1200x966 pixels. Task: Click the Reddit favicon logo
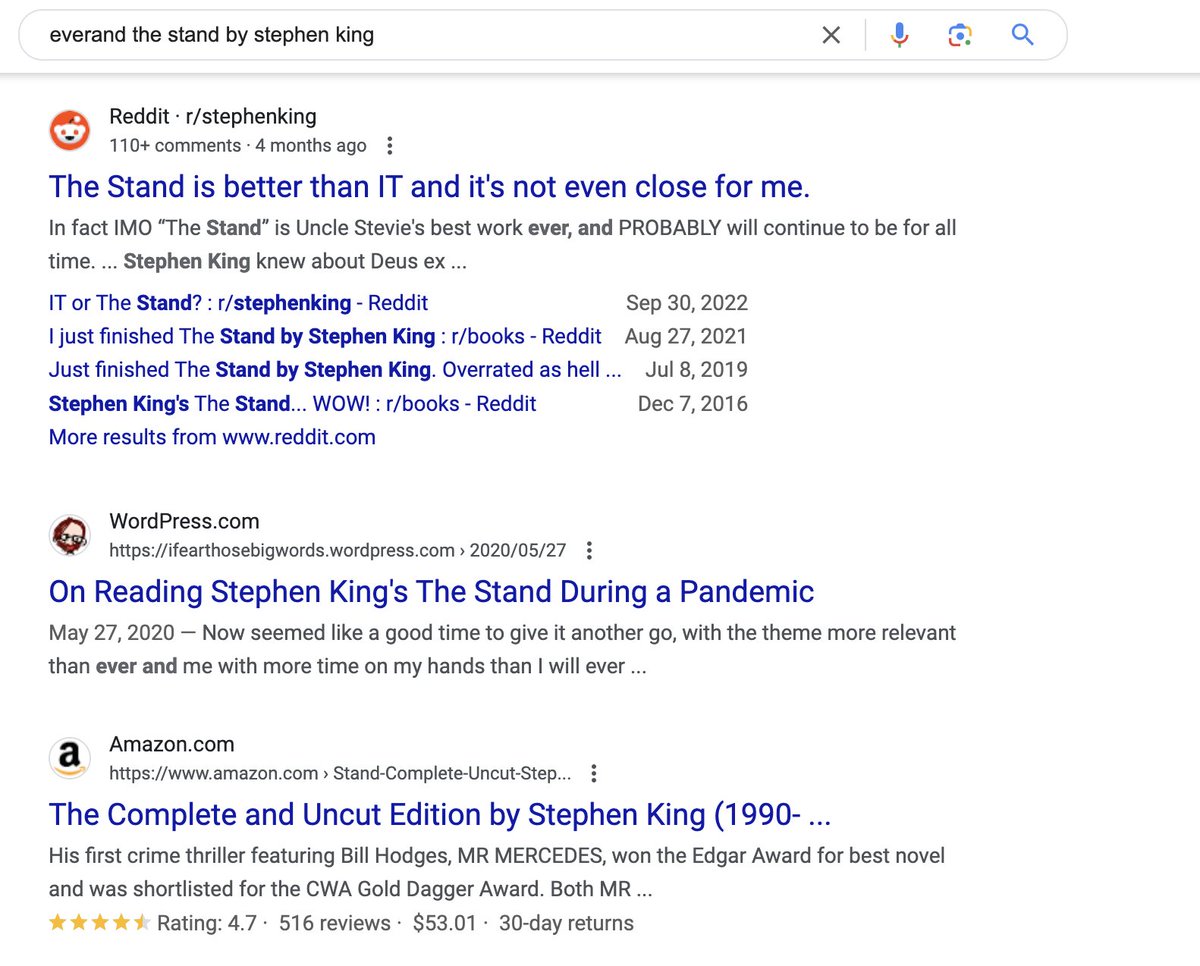tap(69, 131)
